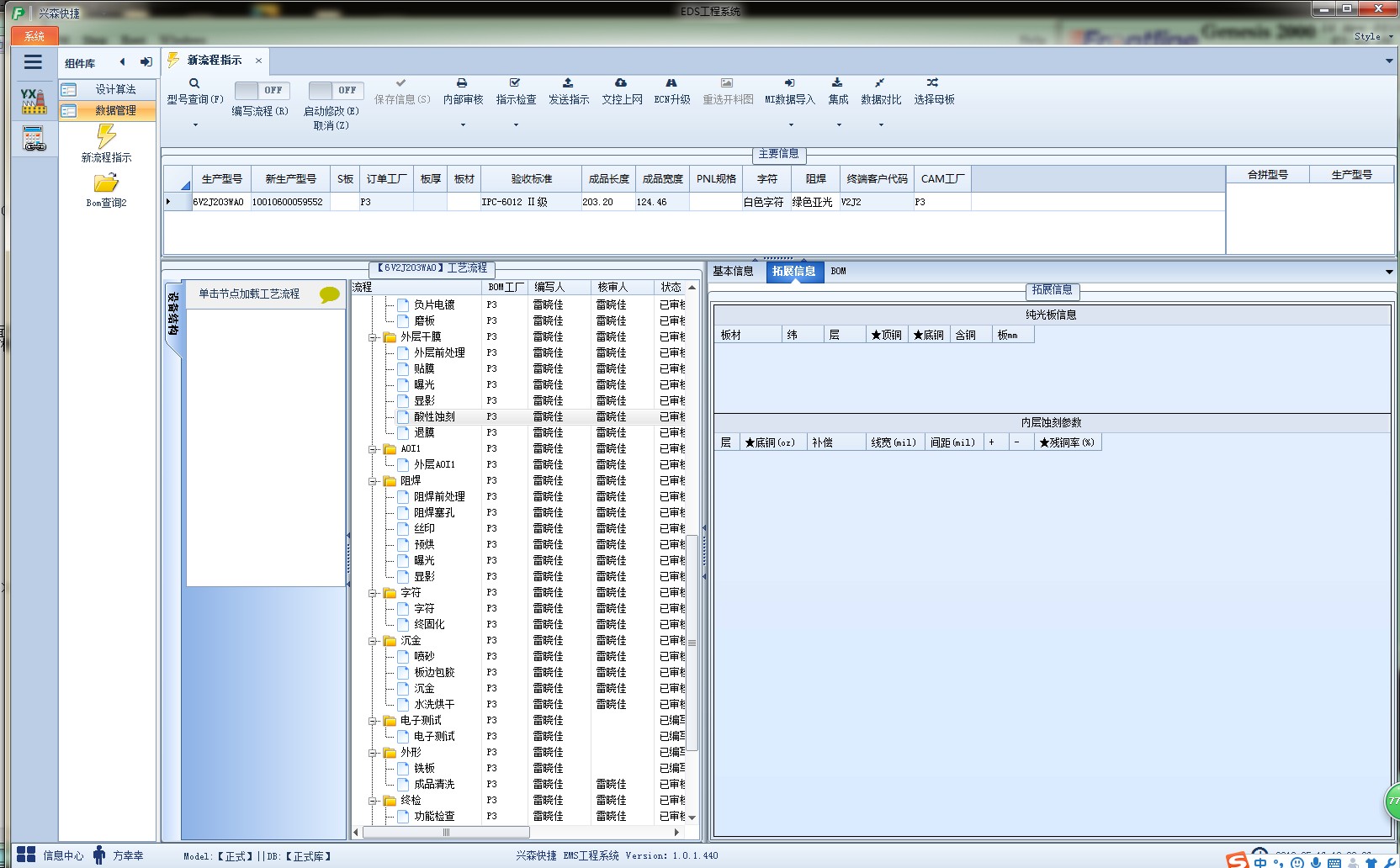Switch to the 基本信息 tab

[733, 272]
